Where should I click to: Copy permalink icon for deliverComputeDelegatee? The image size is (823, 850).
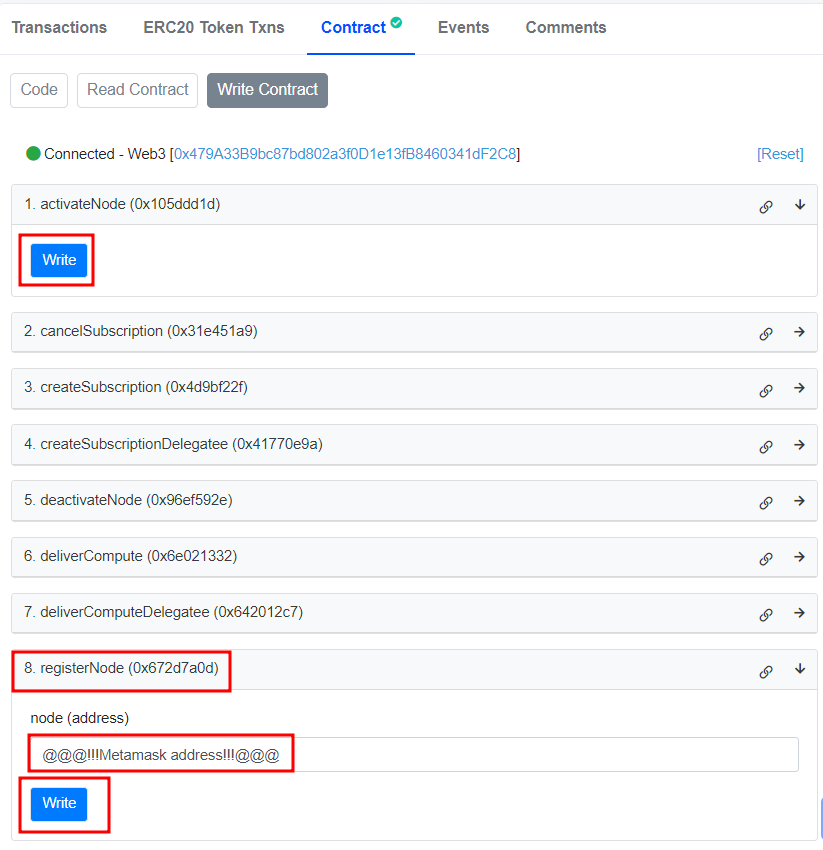pos(766,615)
